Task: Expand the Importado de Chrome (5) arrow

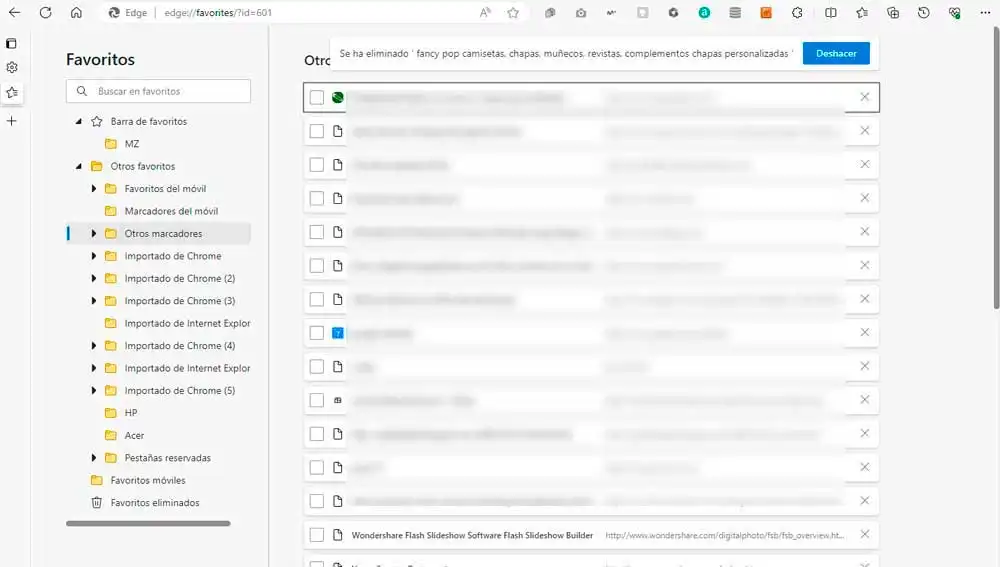Action: pos(94,390)
